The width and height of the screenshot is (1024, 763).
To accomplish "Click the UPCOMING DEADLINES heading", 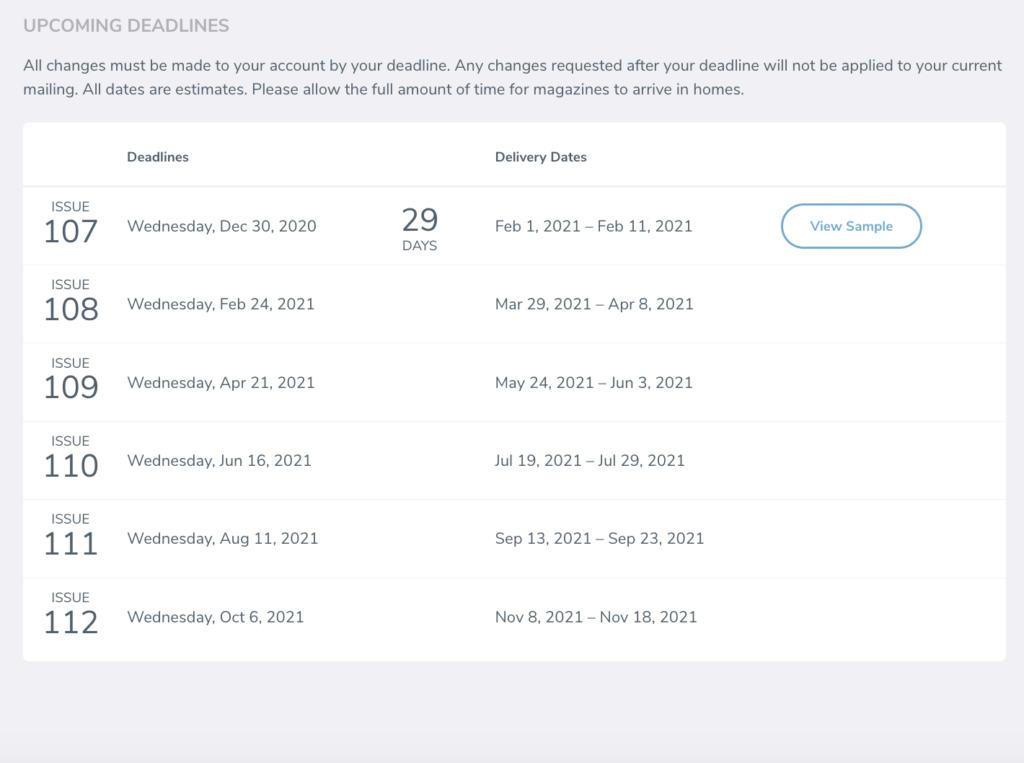I will pos(126,25).
